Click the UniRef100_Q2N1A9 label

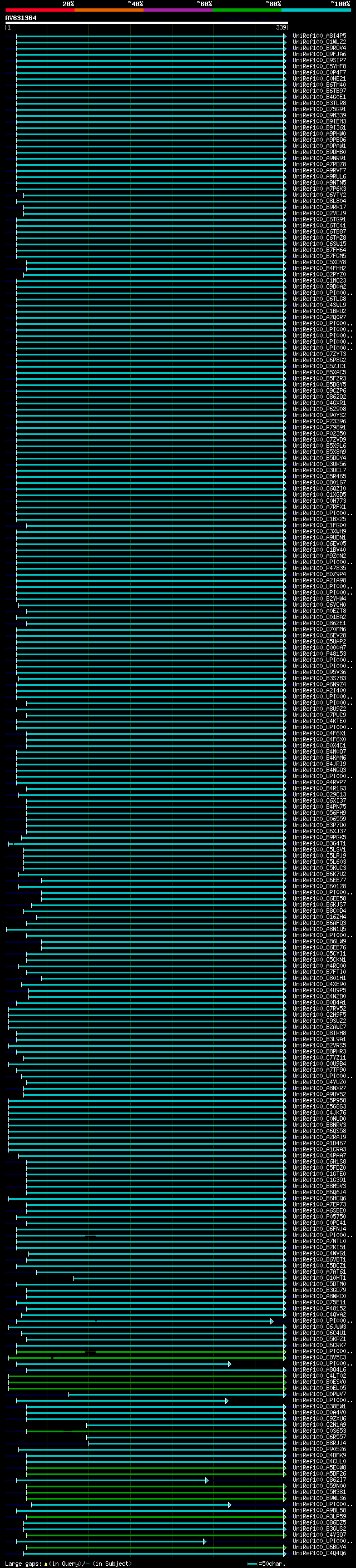click(319, 1424)
